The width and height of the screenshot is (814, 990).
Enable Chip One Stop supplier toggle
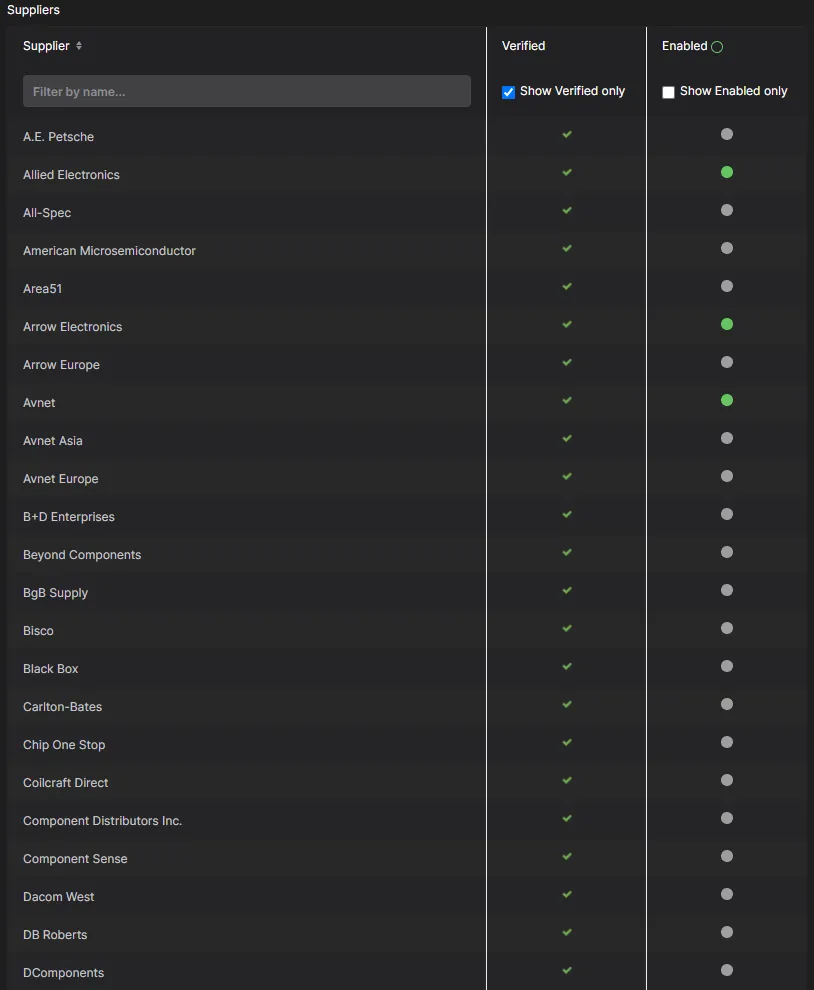click(x=727, y=742)
